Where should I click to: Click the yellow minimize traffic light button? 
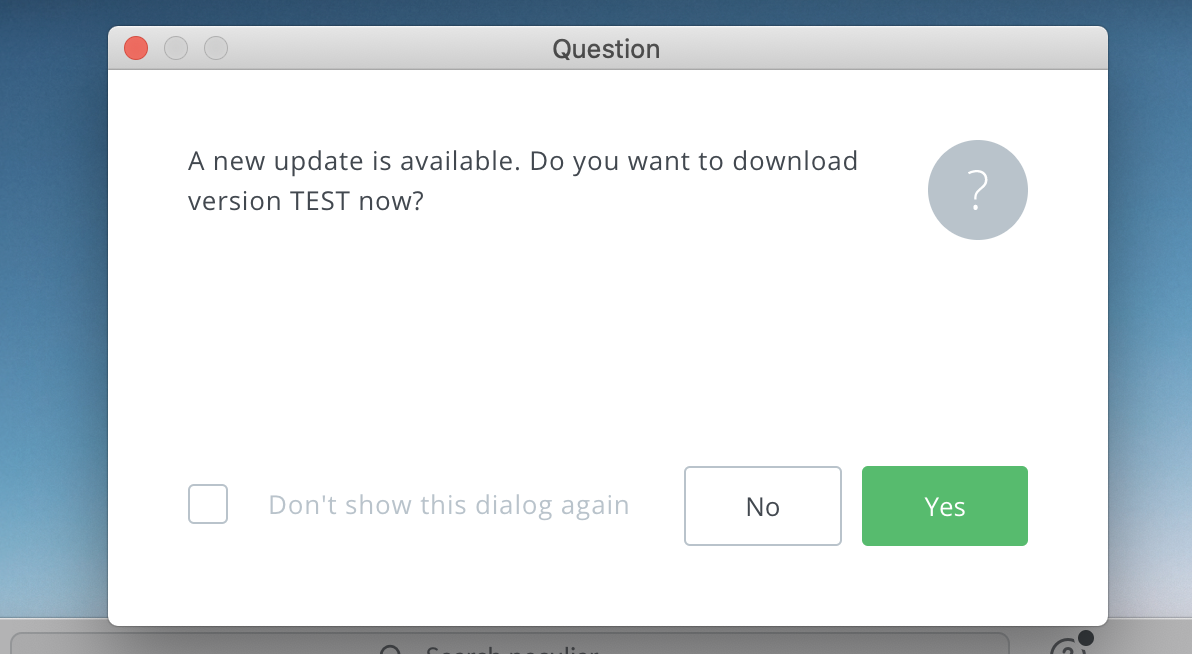pos(176,48)
